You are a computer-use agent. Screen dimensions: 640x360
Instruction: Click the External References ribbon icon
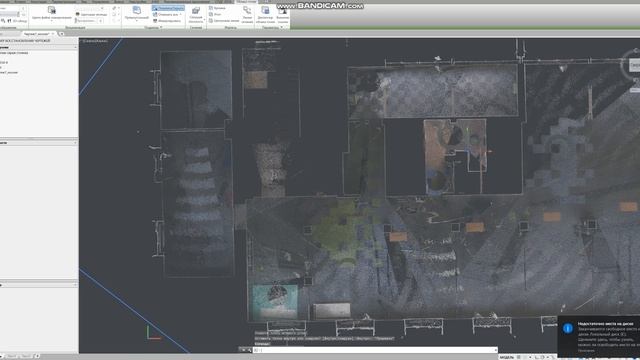[x=282, y=14]
